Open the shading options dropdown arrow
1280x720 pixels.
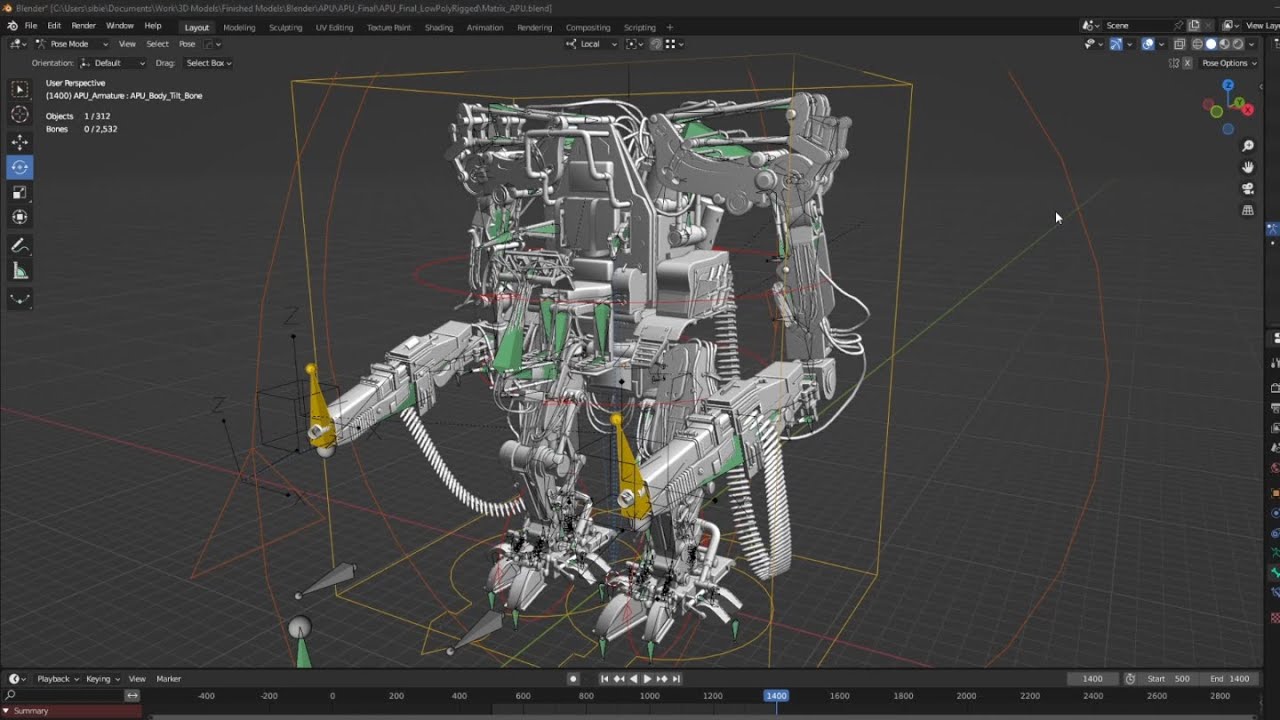click(x=1252, y=44)
